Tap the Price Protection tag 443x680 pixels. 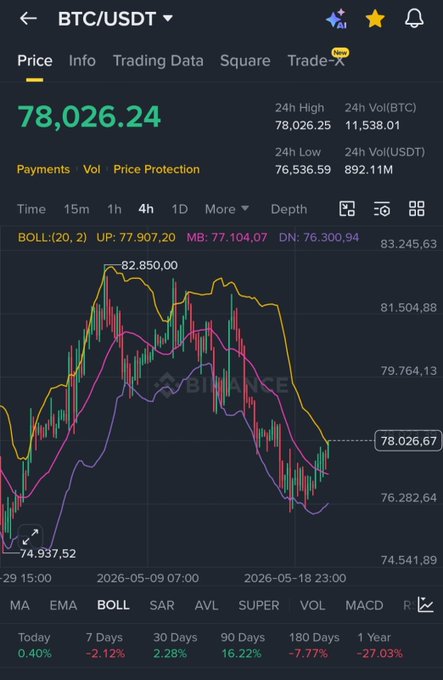pos(156,169)
